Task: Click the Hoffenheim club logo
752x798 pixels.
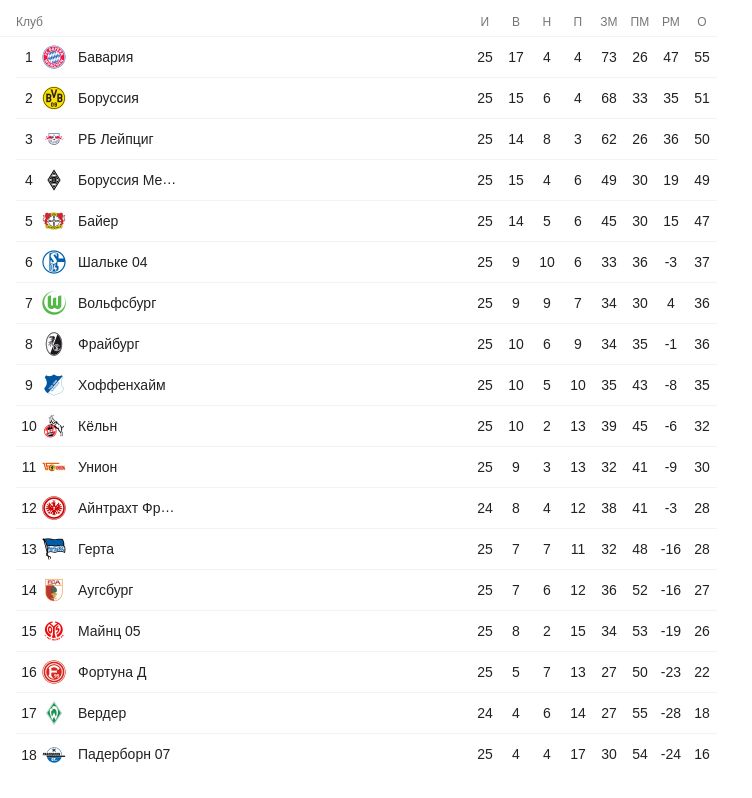Action: pyautogui.click(x=54, y=385)
